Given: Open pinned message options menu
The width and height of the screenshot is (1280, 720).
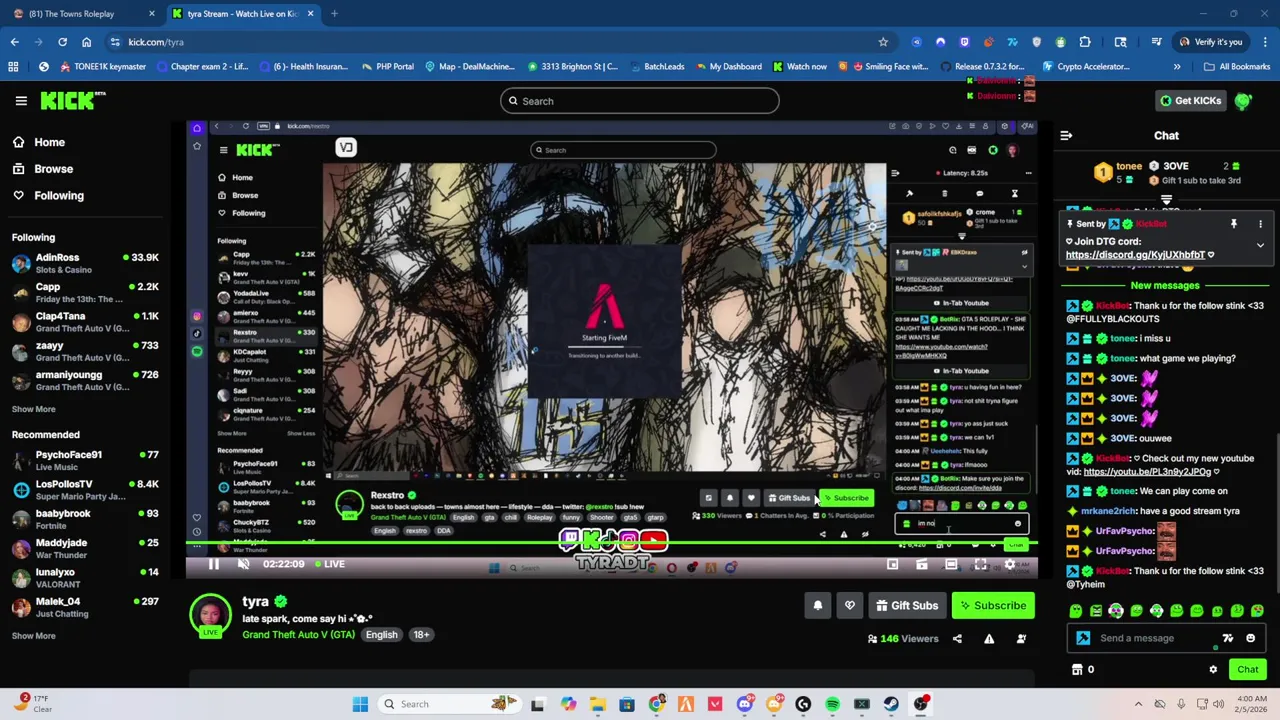Looking at the screenshot, I should pos(1260,224).
